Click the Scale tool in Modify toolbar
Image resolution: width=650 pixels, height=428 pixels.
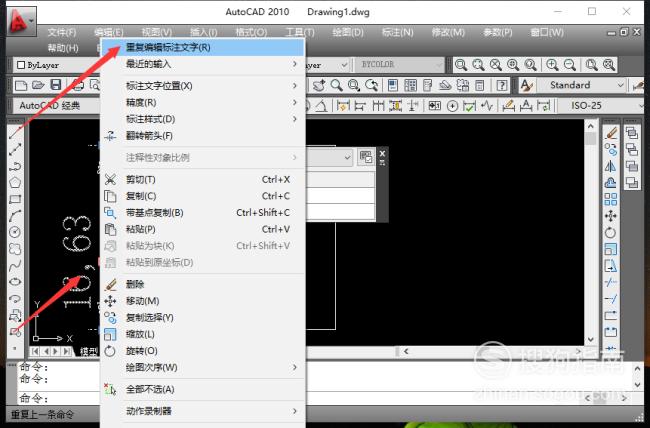click(611, 249)
